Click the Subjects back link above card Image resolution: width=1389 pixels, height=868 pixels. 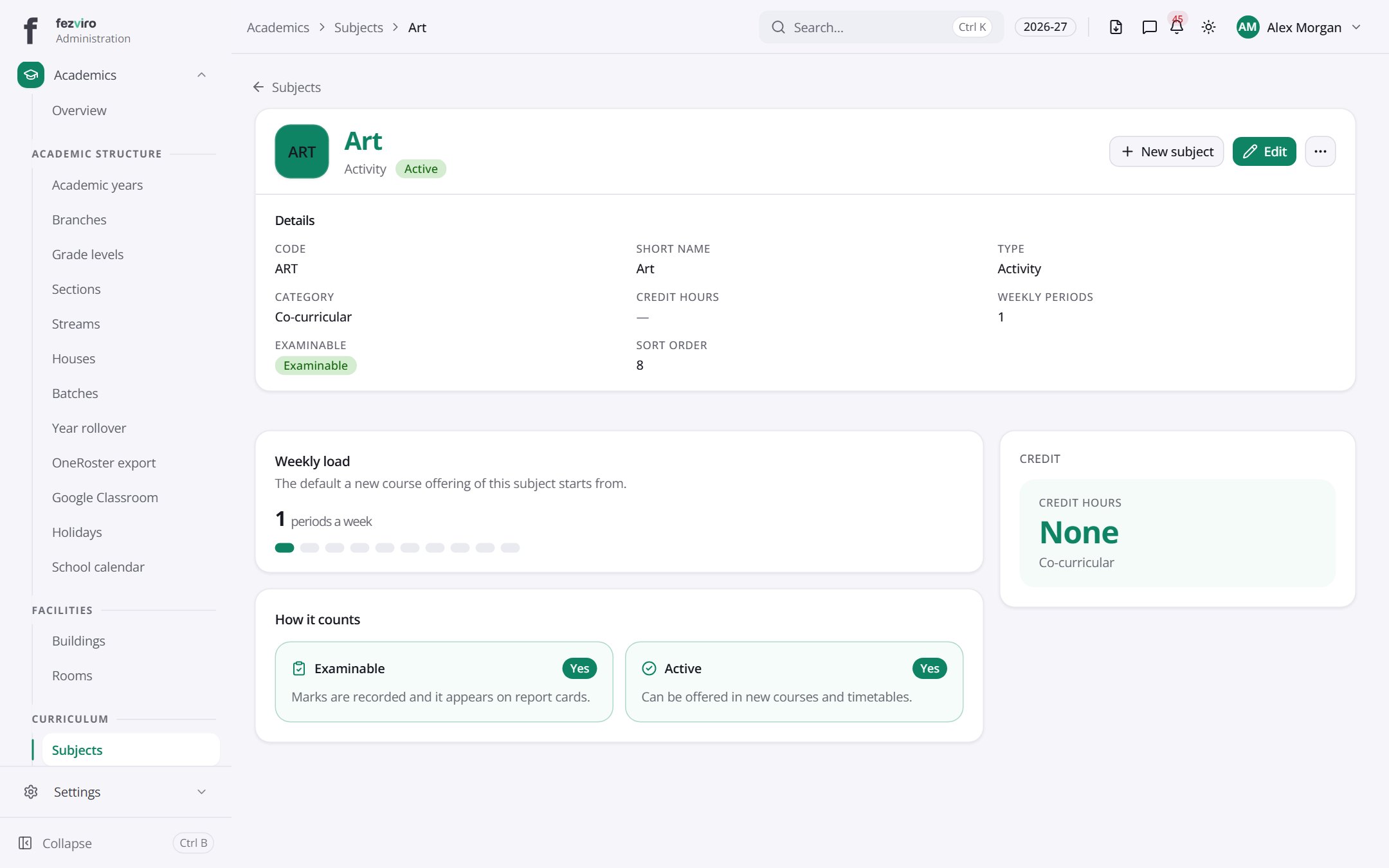tap(287, 87)
